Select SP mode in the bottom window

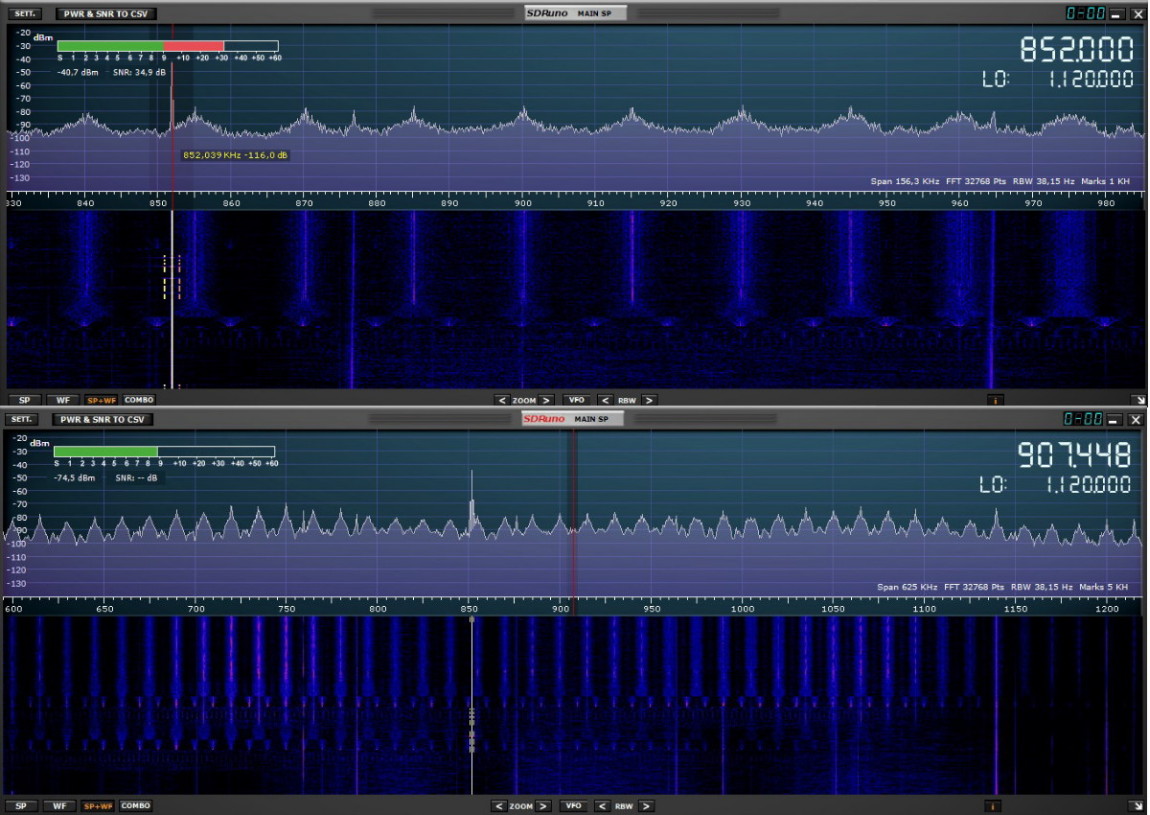pos(21,805)
